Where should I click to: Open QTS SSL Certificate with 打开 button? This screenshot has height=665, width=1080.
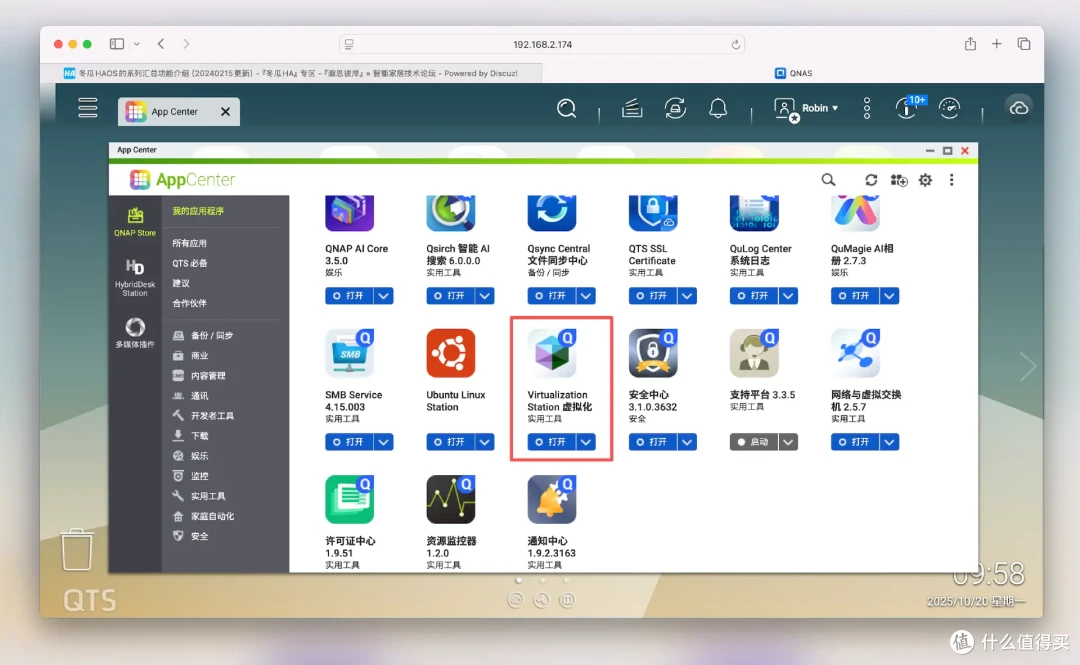click(653, 296)
